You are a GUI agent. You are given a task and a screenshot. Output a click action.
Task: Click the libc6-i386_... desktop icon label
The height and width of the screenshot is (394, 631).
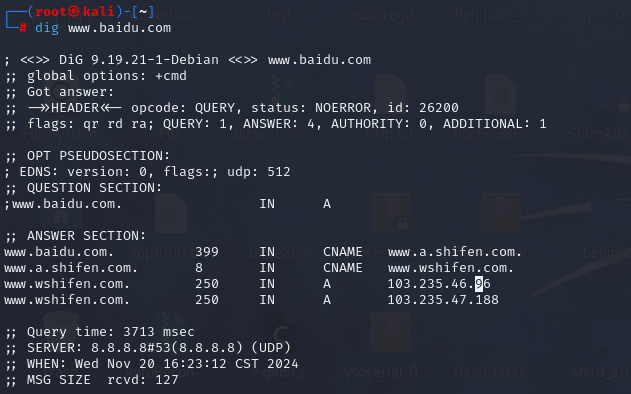[x=499, y=134]
